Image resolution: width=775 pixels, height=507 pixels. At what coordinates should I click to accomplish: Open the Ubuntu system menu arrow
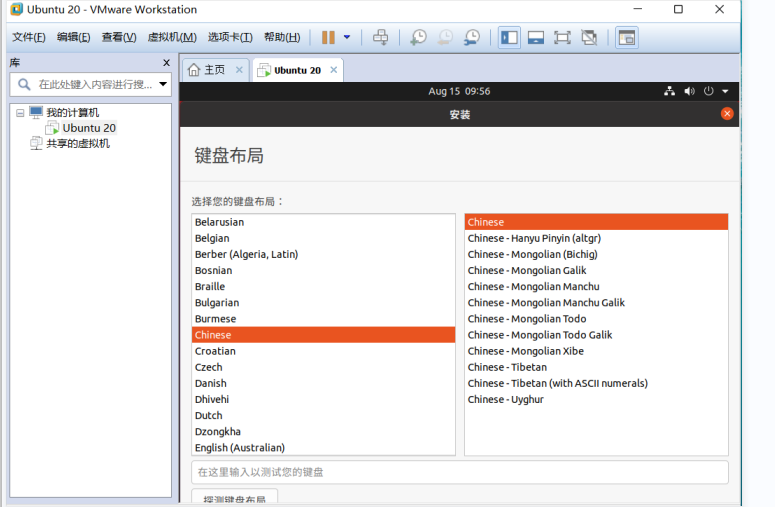click(725, 91)
